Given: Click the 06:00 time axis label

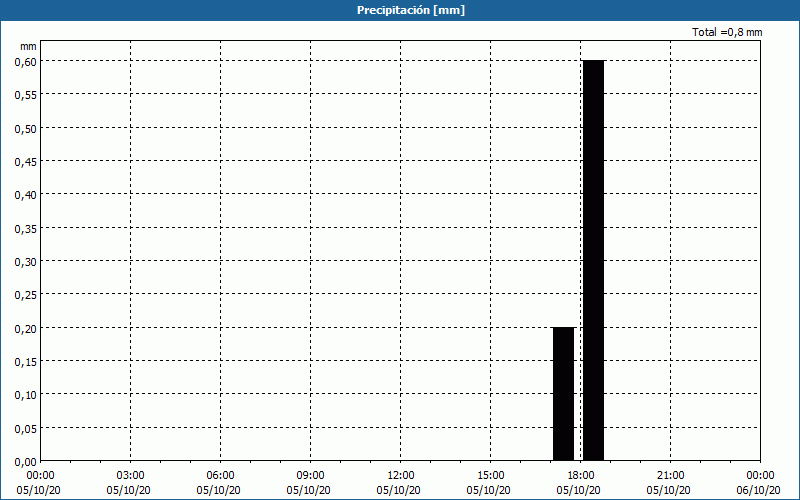Looking at the screenshot, I should coord(220,476).
